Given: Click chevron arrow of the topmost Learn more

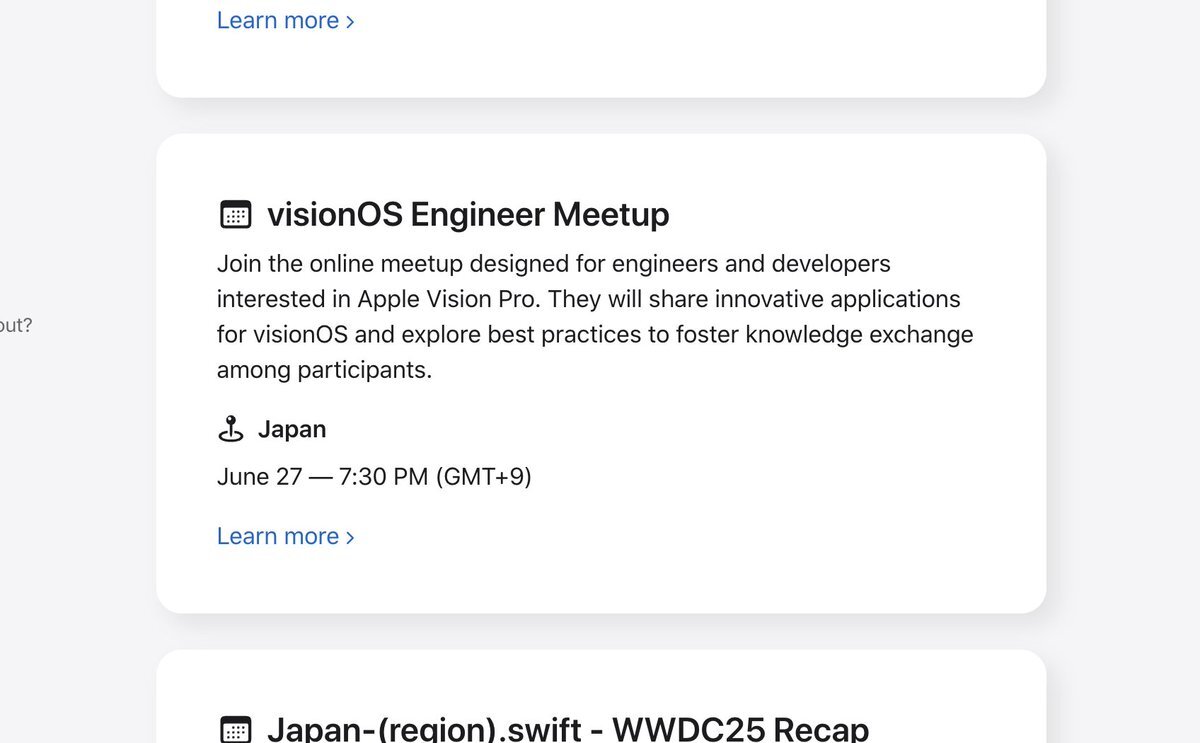Looking at the screenshot, I should (x=350, y=21).
